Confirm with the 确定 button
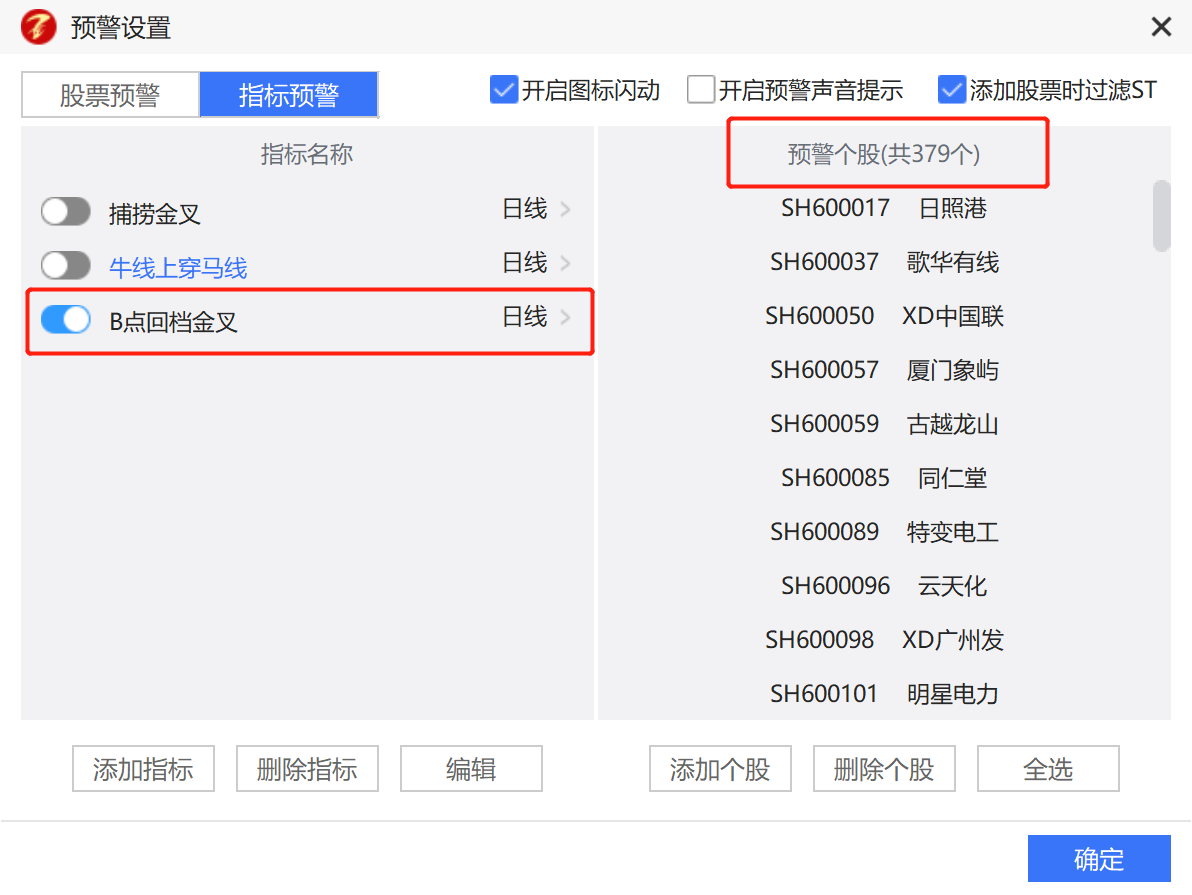Viewport: 1192px width, 895px height. pyautogui.click(x=1099, y=859)
